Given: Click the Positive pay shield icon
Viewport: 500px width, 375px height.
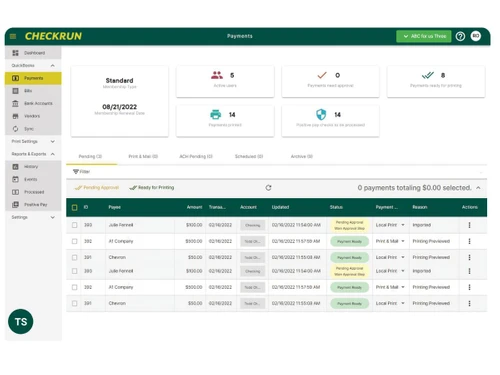Looking at the screenshot, I should coord(321,115).
